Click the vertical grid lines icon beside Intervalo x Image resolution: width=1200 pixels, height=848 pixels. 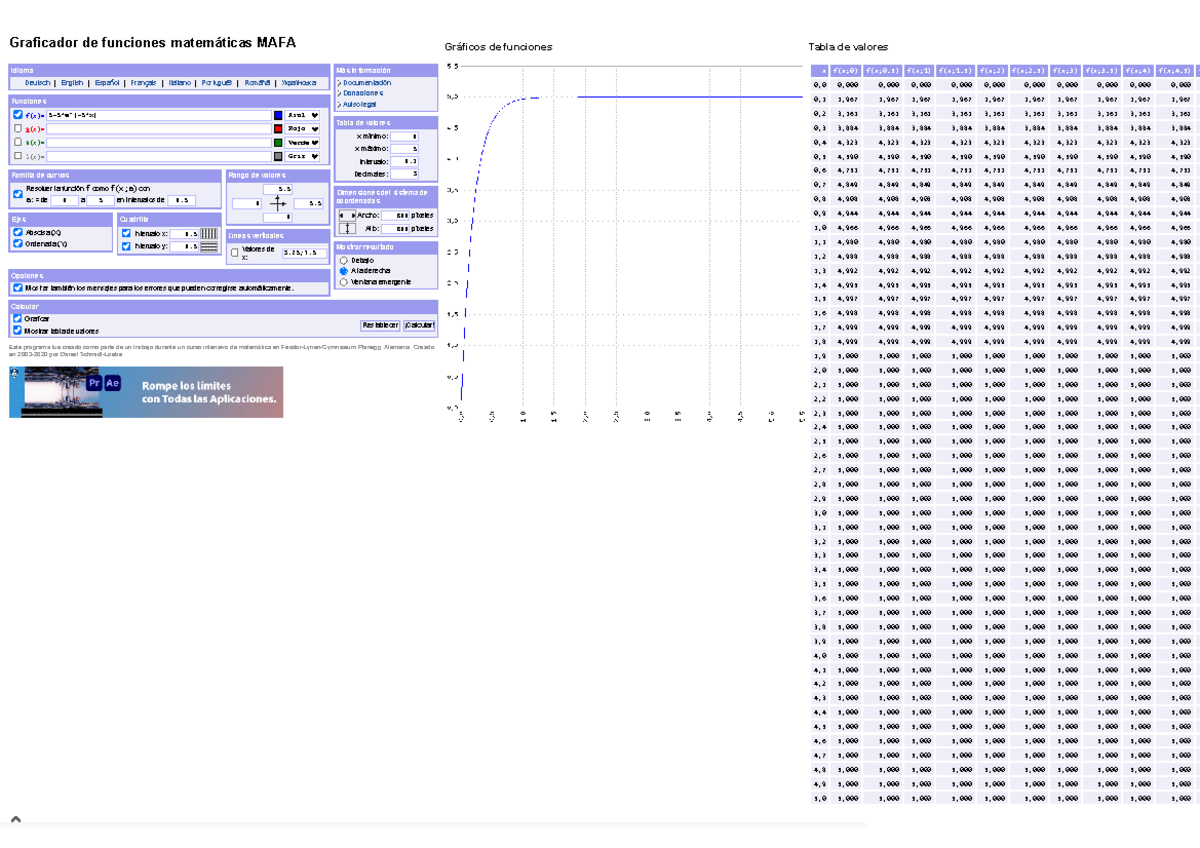[209, 233]
